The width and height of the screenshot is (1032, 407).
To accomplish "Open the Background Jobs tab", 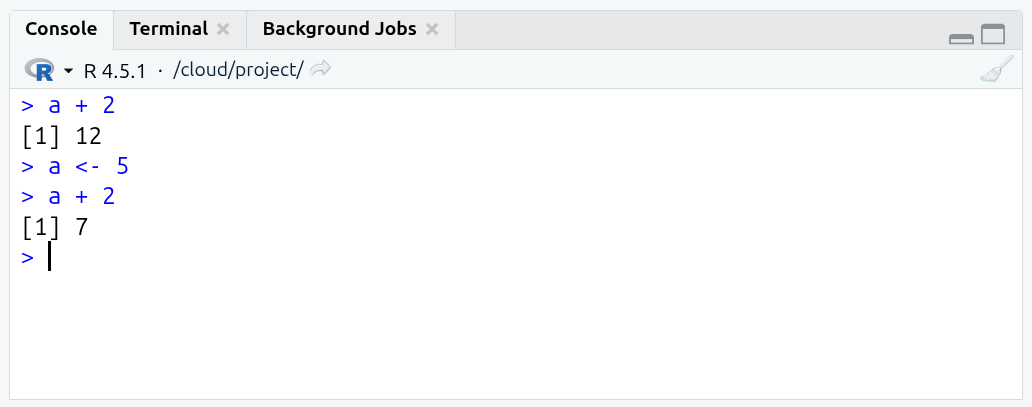I will coord(339,29).
